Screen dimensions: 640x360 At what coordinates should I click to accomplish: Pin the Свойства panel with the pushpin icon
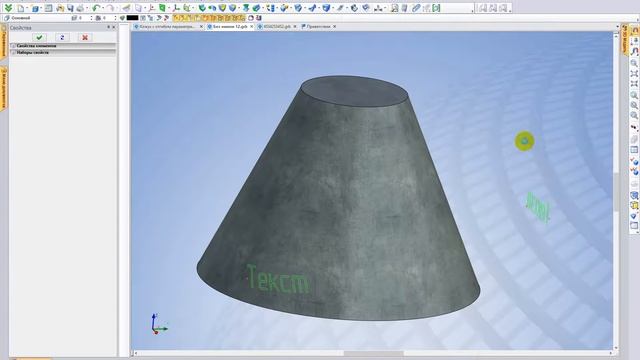pos(109,27)
